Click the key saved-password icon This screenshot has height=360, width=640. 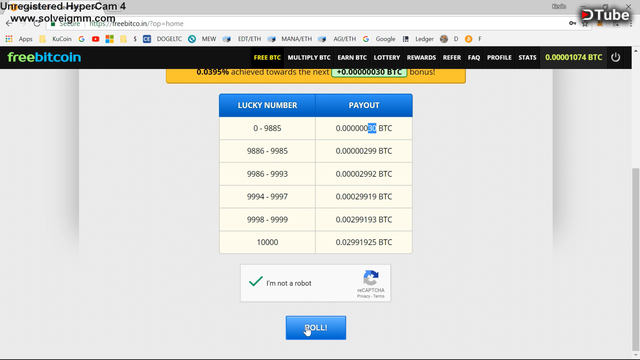coord(572,24)
